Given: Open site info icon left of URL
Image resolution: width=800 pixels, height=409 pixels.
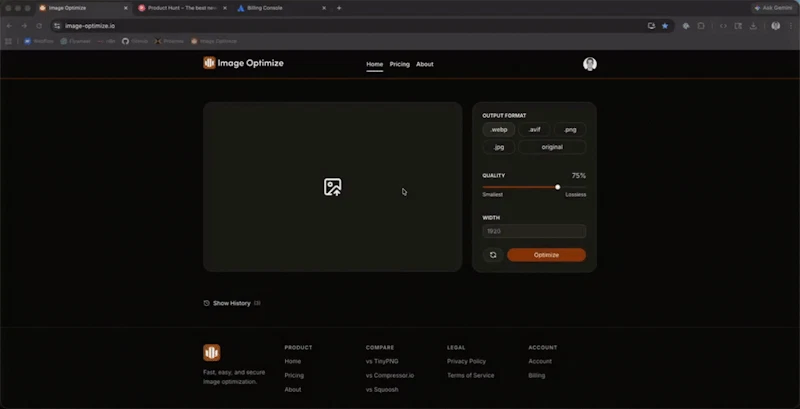Looking at the screenshot, I should [x=57, y=26].
